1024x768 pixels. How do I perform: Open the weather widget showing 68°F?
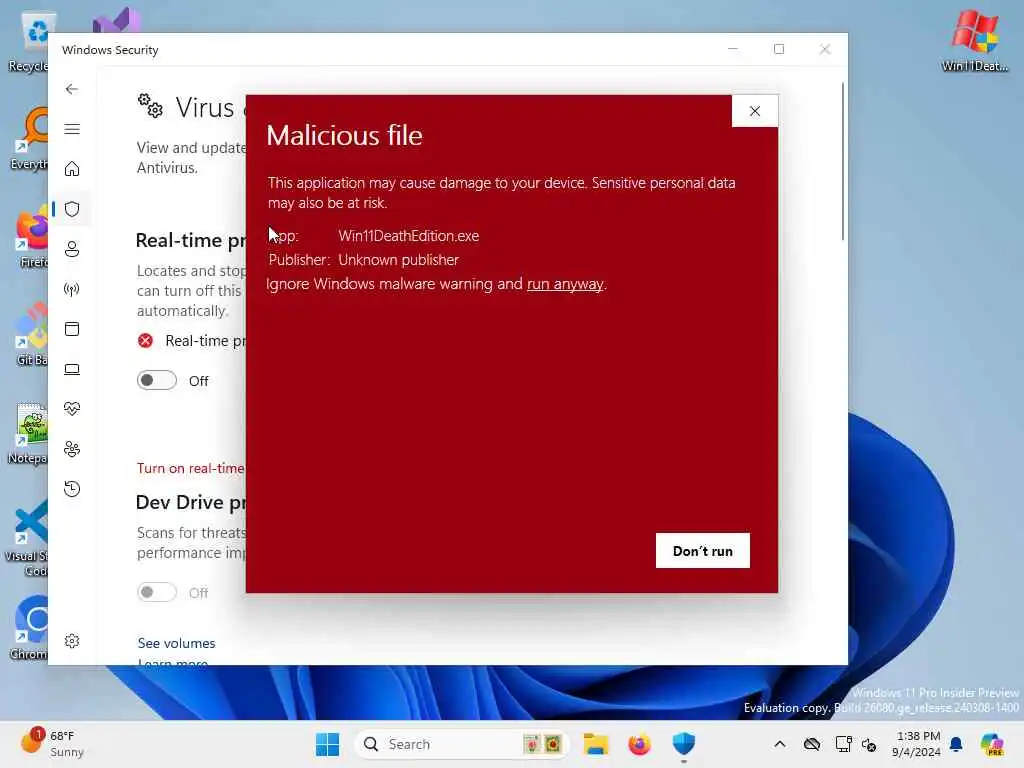click(52, 744)
